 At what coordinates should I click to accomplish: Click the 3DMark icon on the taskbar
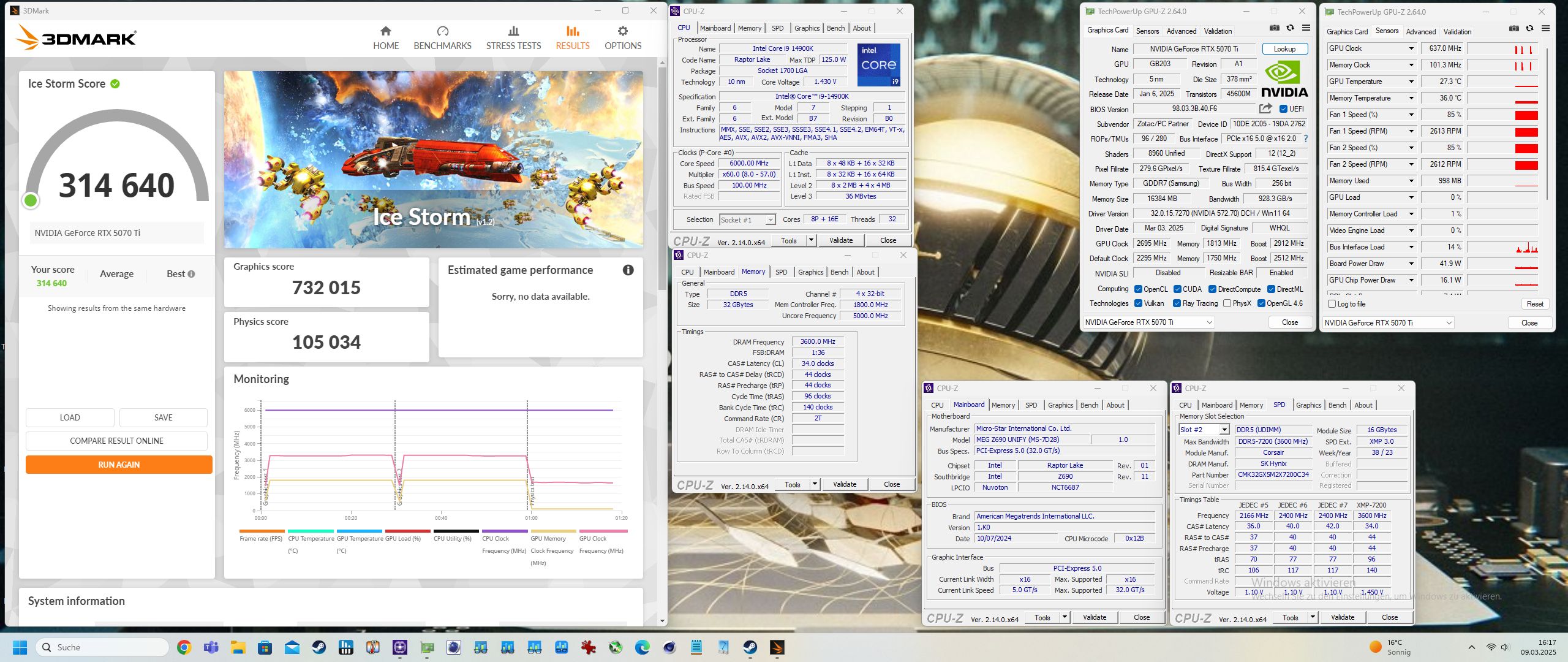[x=777, y=647]
